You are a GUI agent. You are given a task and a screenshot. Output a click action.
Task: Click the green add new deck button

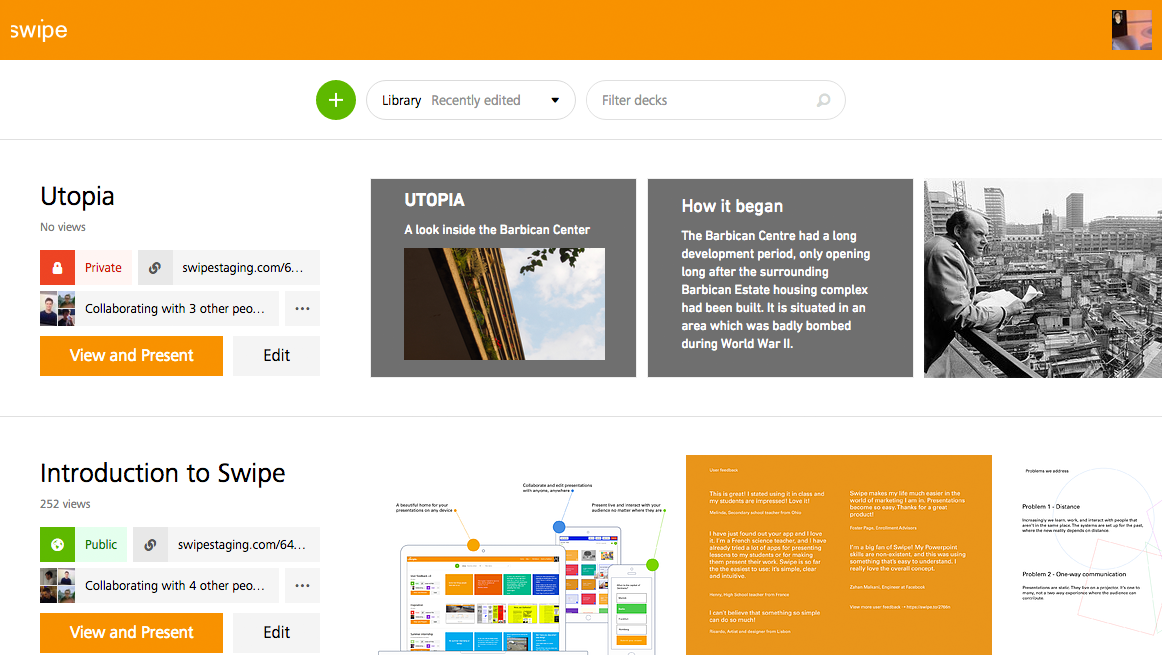(x=336, y=100)
